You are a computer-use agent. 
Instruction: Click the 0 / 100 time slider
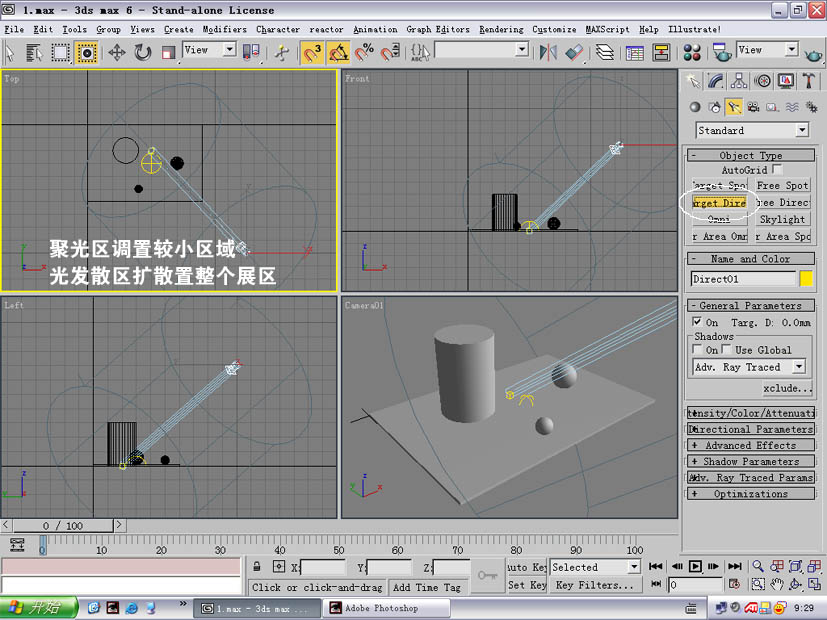point(63,526)
